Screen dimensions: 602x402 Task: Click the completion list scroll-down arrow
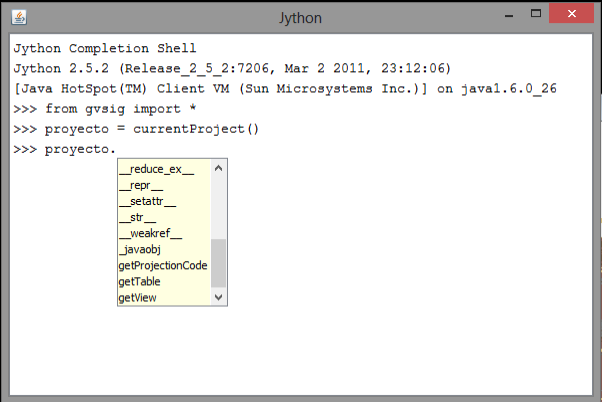[x=218, y=298]
